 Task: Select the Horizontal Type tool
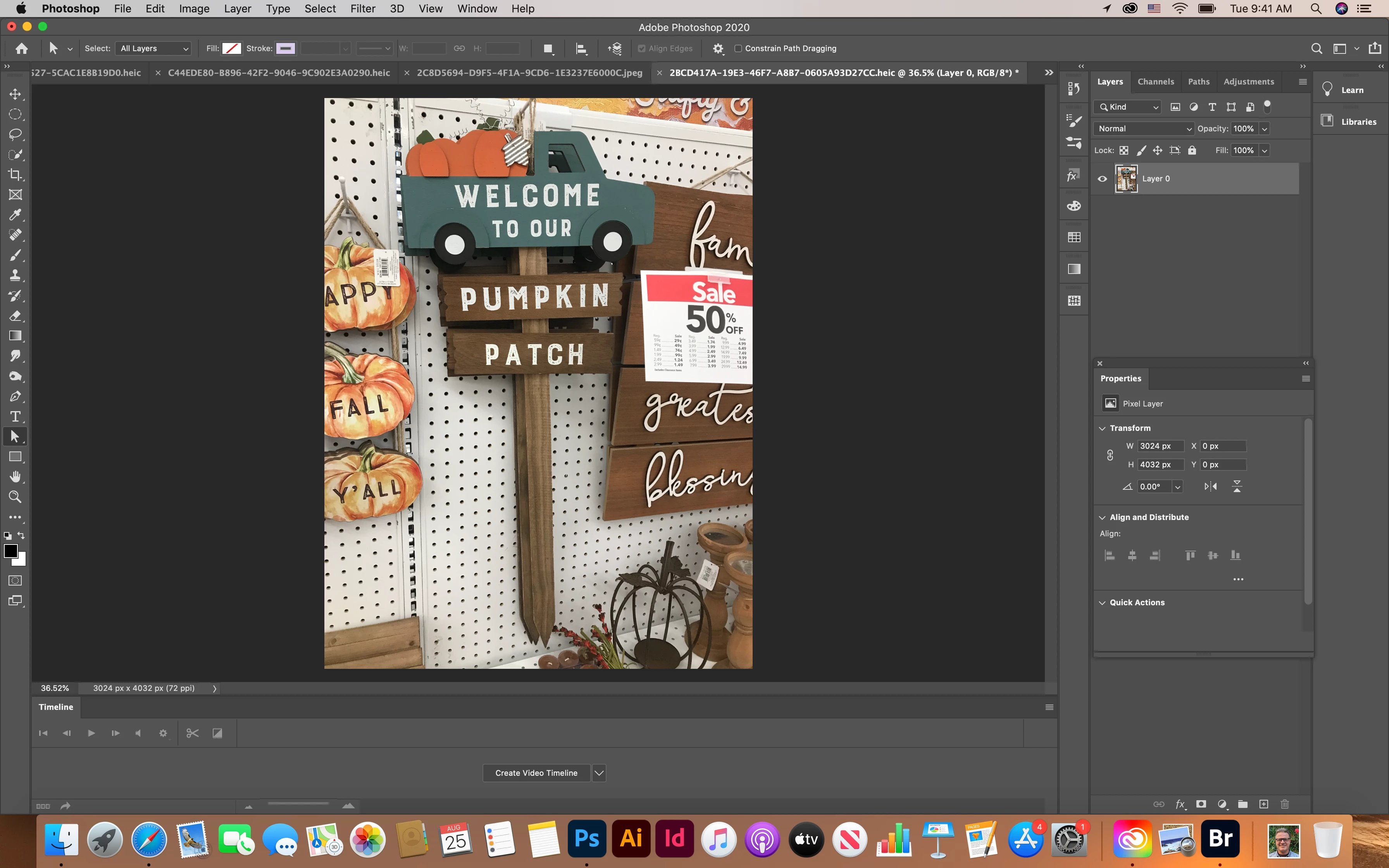tap(15, 416)
